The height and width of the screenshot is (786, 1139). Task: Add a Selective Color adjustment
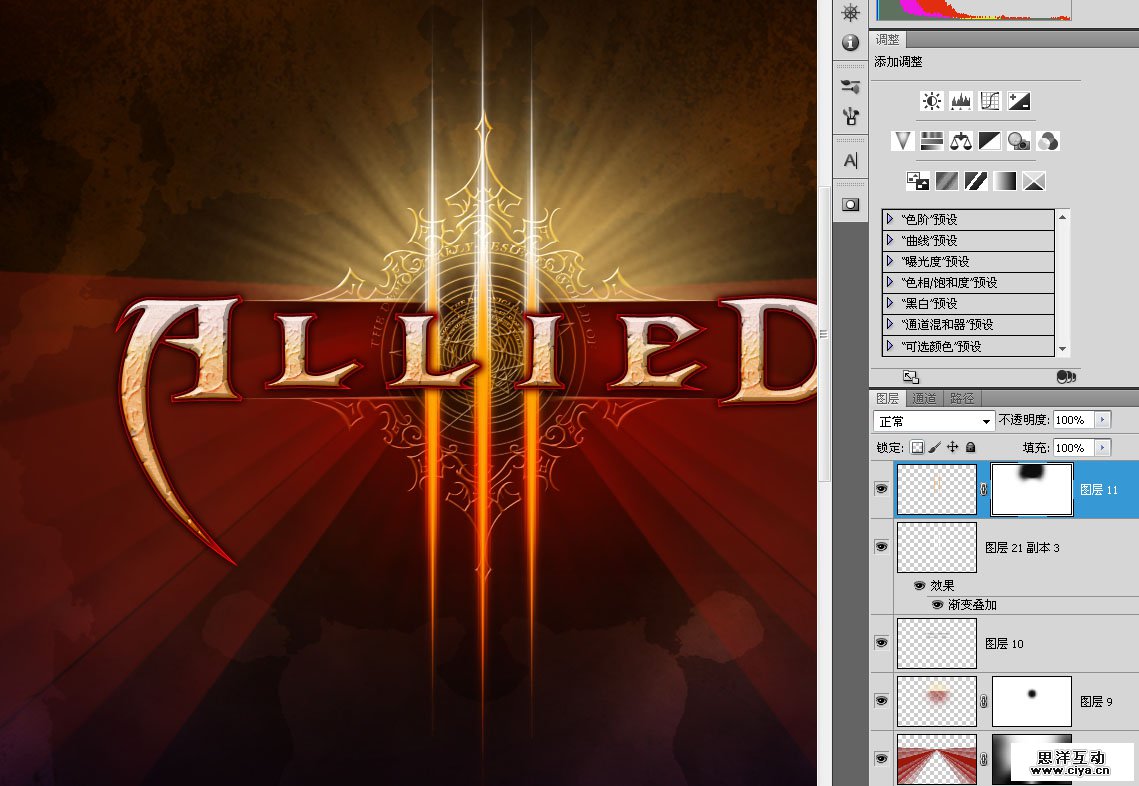(1034, 181)
